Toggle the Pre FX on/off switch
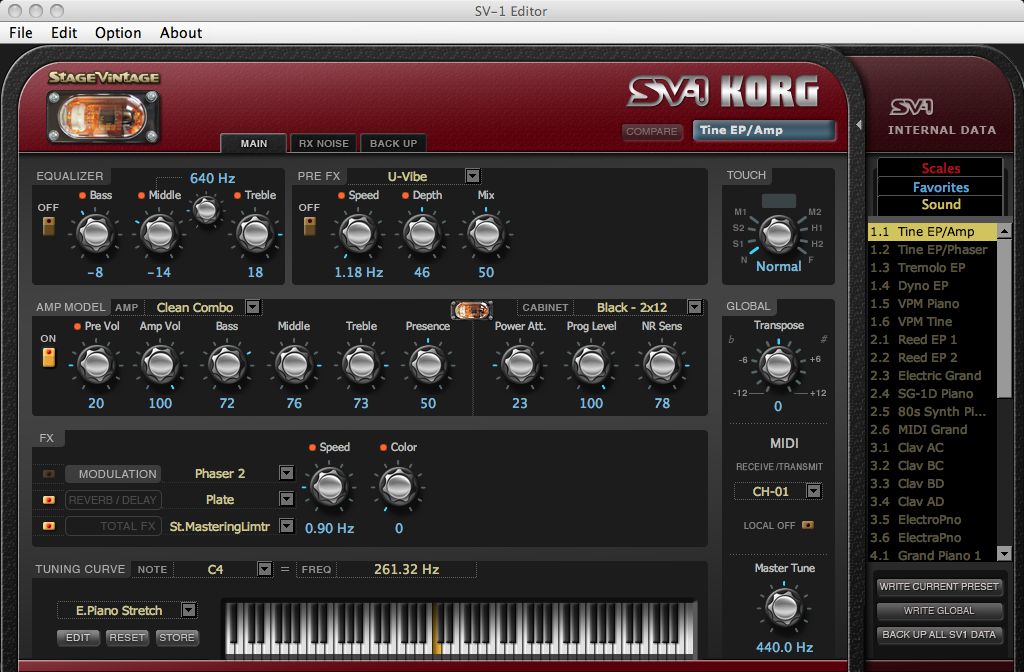 click(310, 226)
